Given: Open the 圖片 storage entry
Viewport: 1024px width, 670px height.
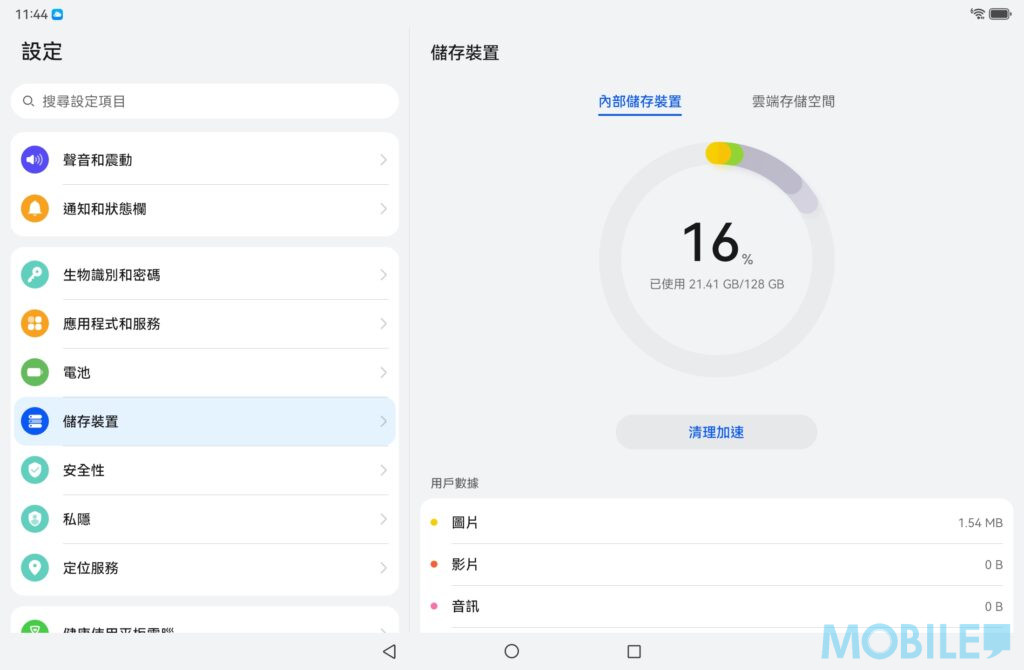Looking at the screenshot, I should coord(716,523).
